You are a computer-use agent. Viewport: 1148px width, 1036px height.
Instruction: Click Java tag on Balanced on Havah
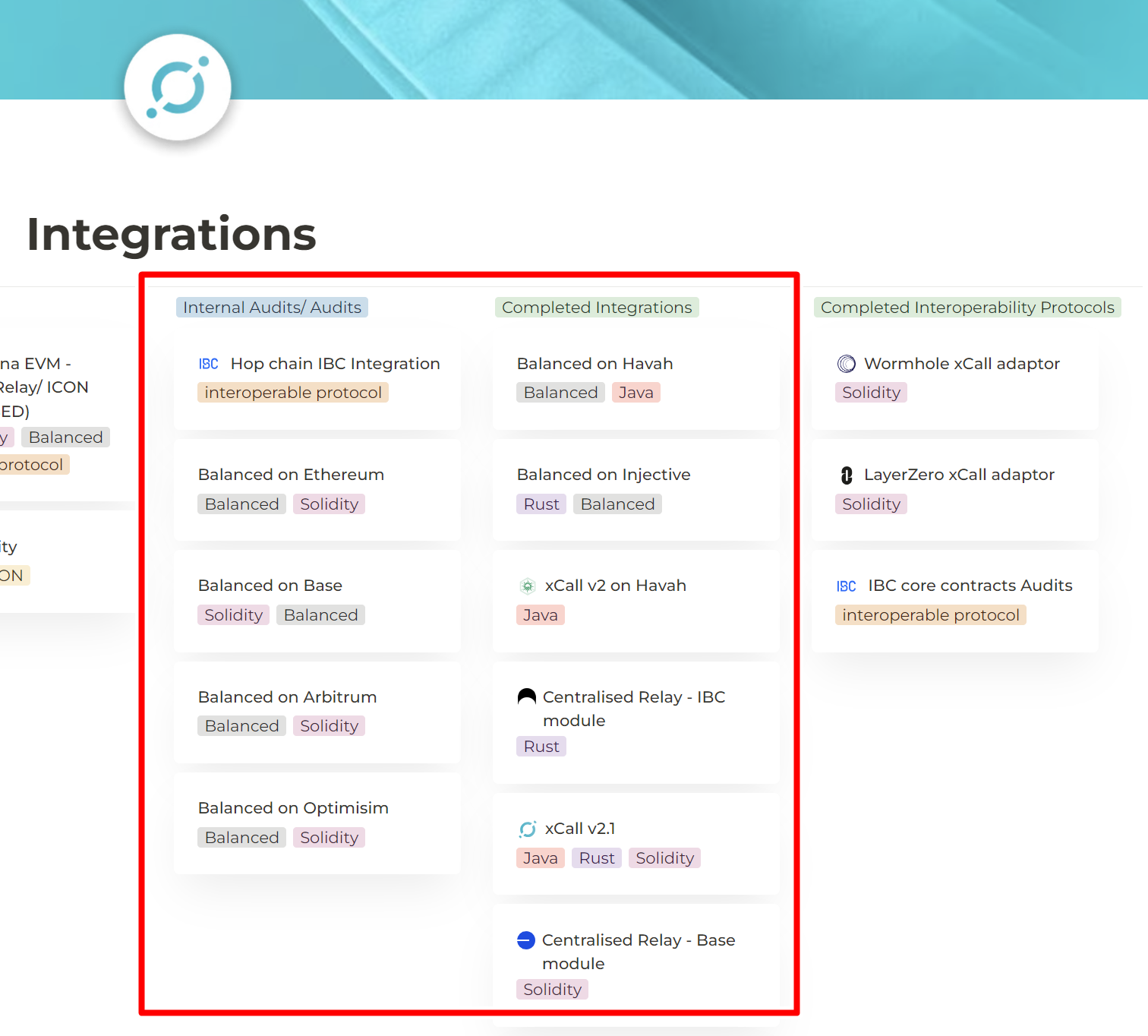click(636, 393)
